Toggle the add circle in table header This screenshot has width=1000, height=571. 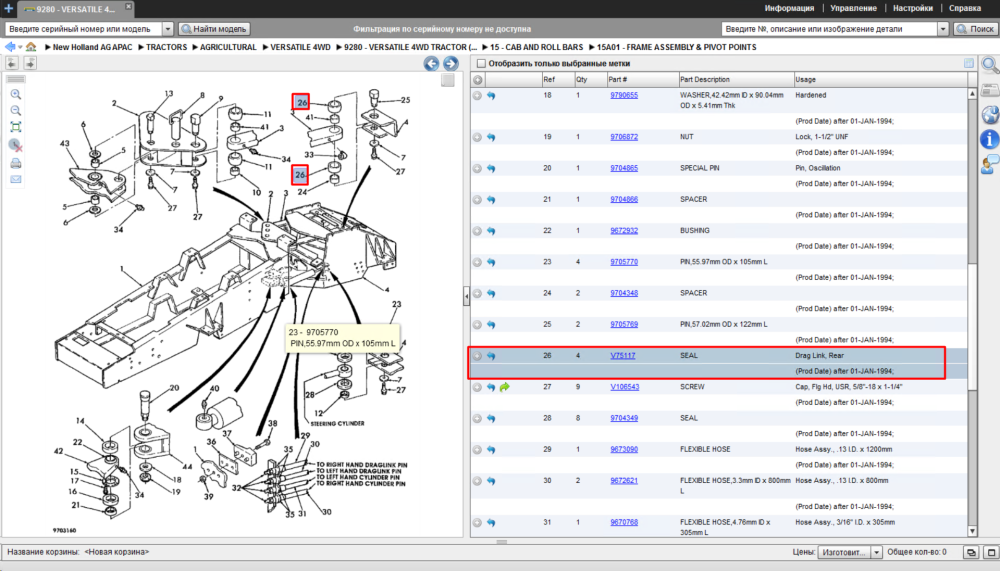[478, 80]
